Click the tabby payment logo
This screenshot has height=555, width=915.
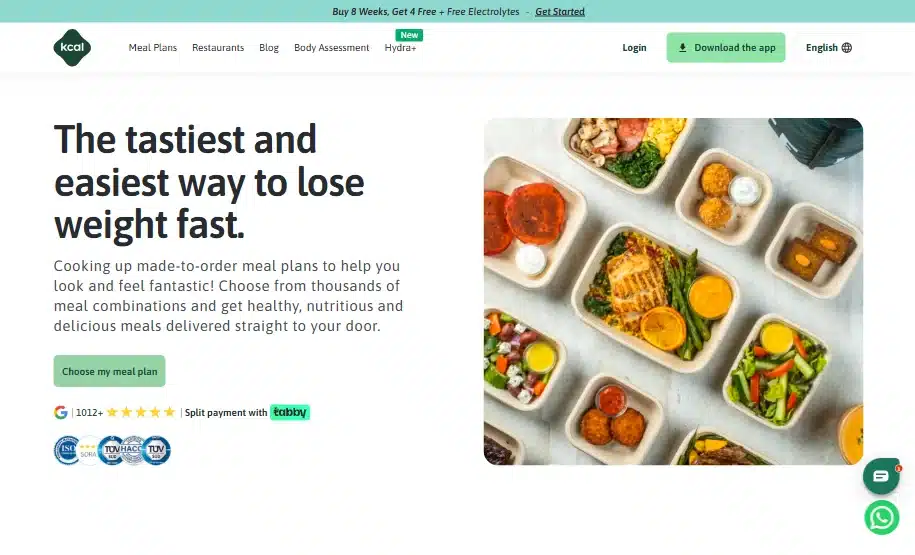(290, 412)
